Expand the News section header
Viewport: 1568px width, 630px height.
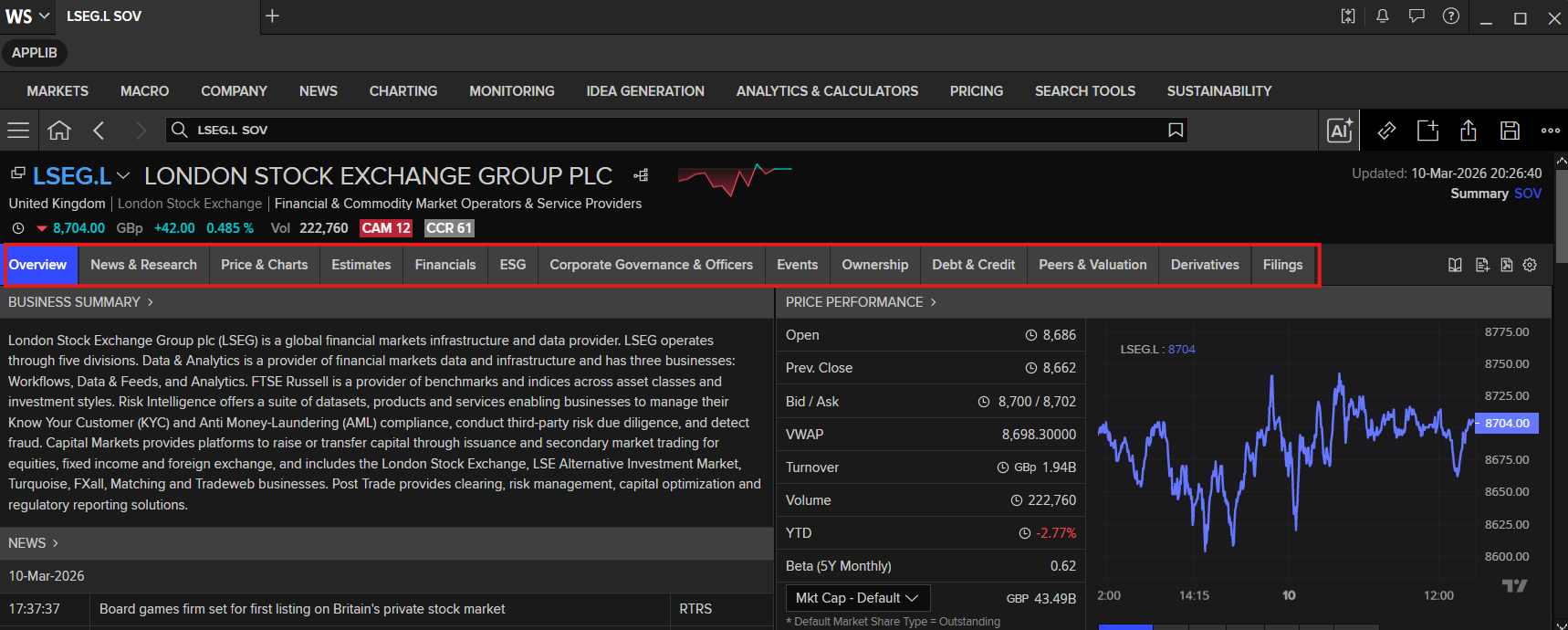pos(34,543)
